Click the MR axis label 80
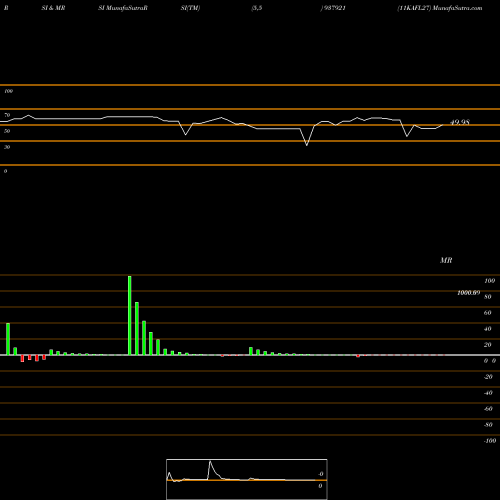Image resolution: width=500 pixels, height=500 pixels. (x=488, y=297)
